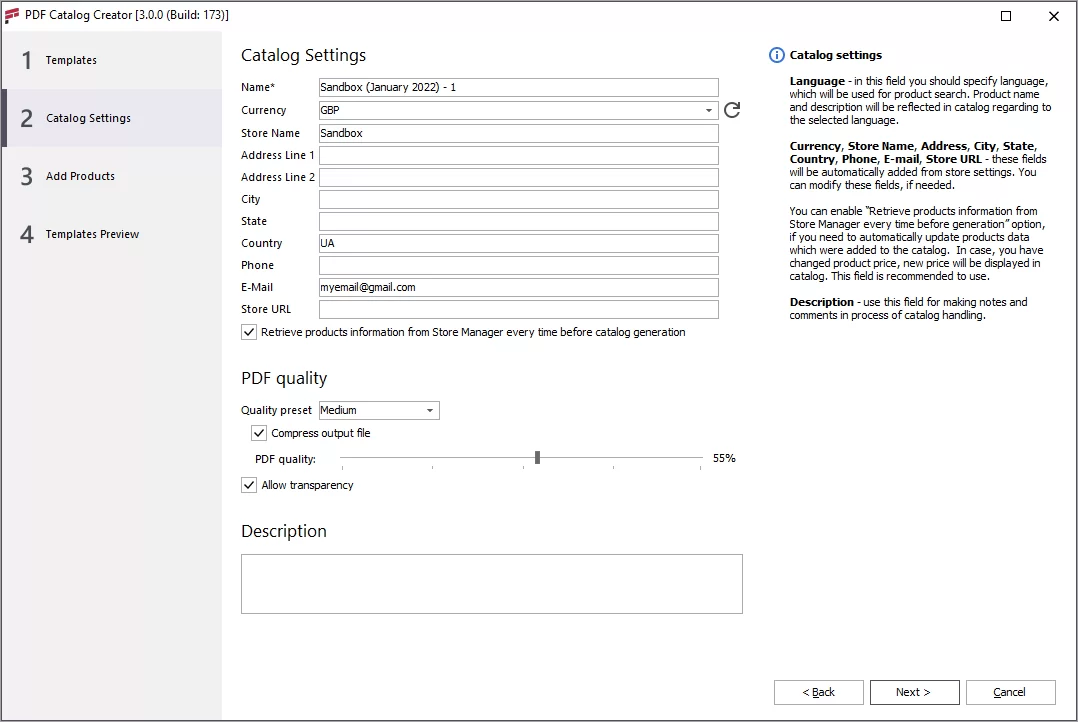Select the Add Products step

pyautogui.click(x=80, y=176)
